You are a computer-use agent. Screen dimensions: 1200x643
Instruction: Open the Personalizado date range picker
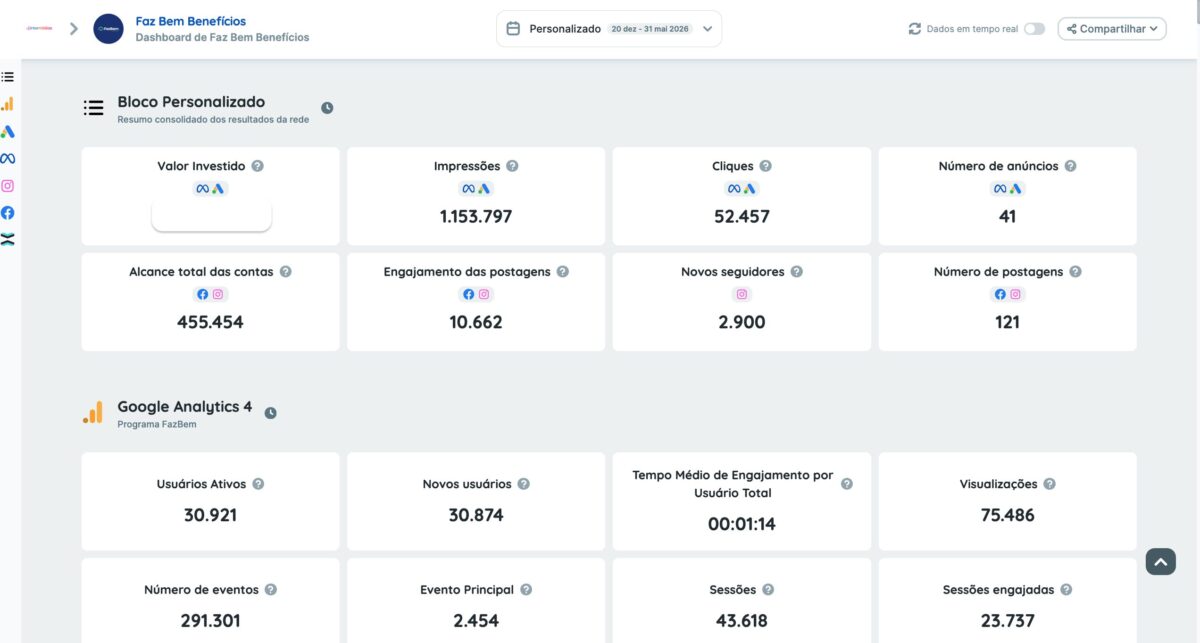tap(609, 29)
